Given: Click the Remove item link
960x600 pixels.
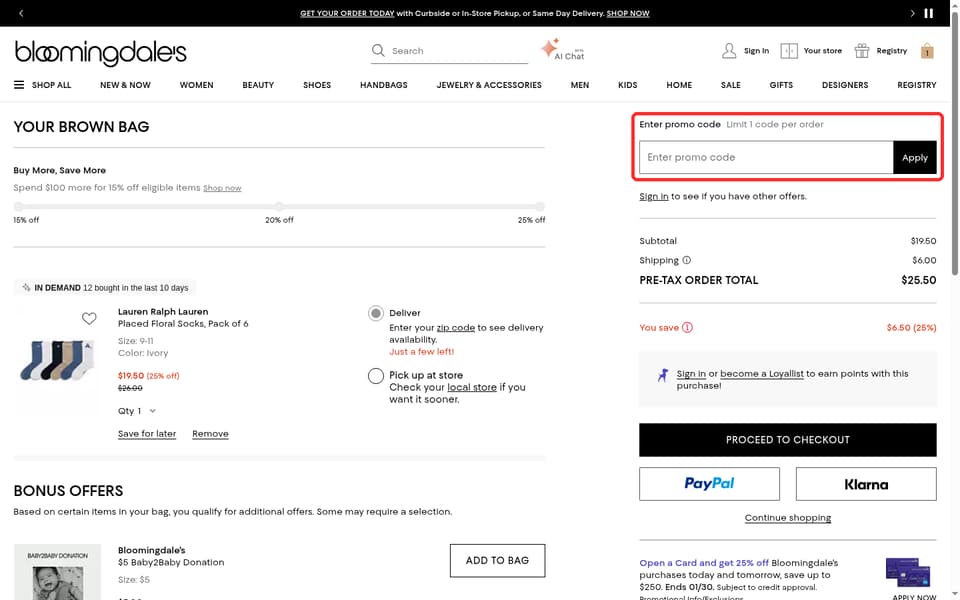Looking at the screenshot, I should click(x=210, y=433).
